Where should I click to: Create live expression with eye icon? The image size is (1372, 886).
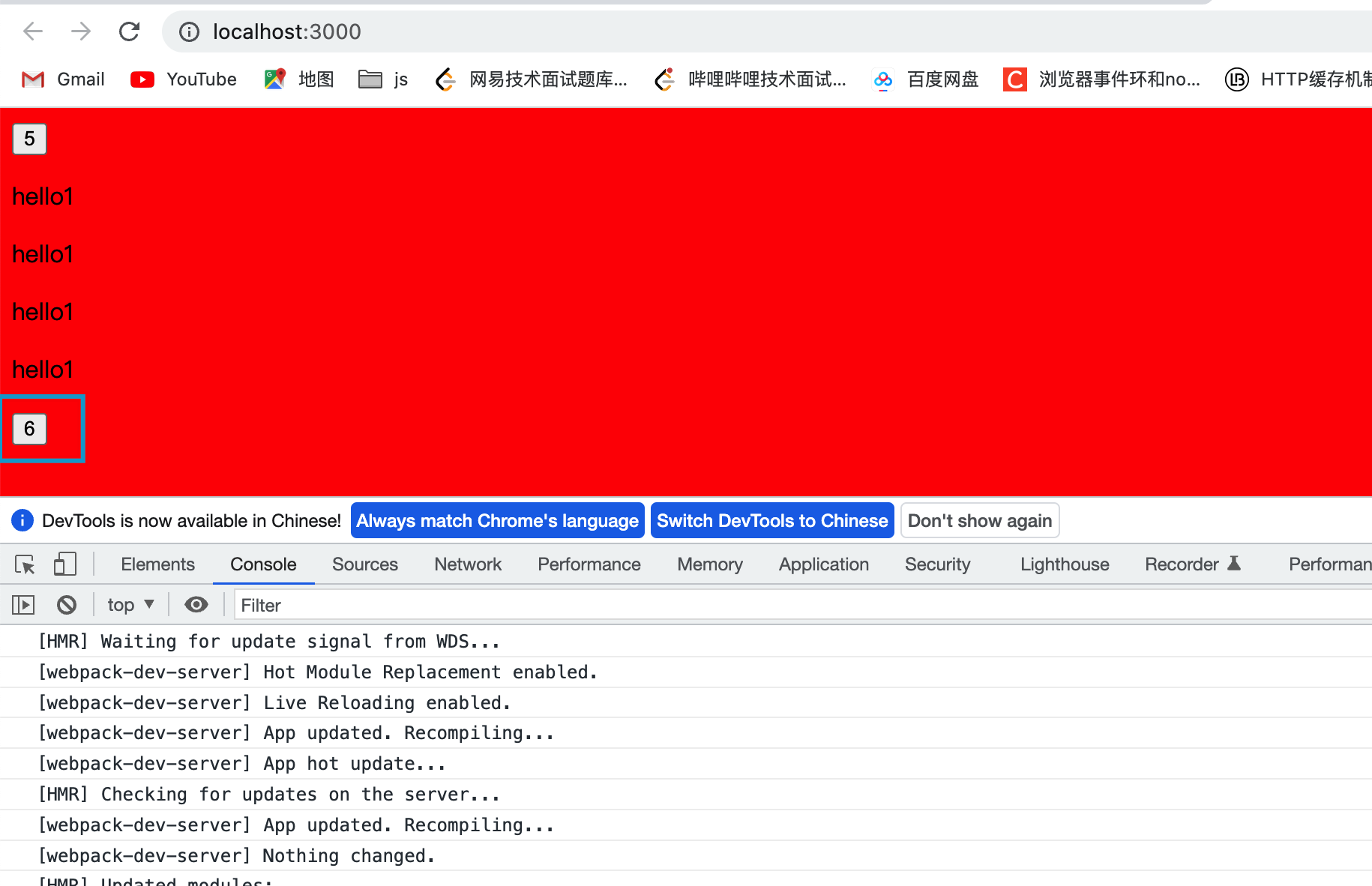(x=196, y=604)
